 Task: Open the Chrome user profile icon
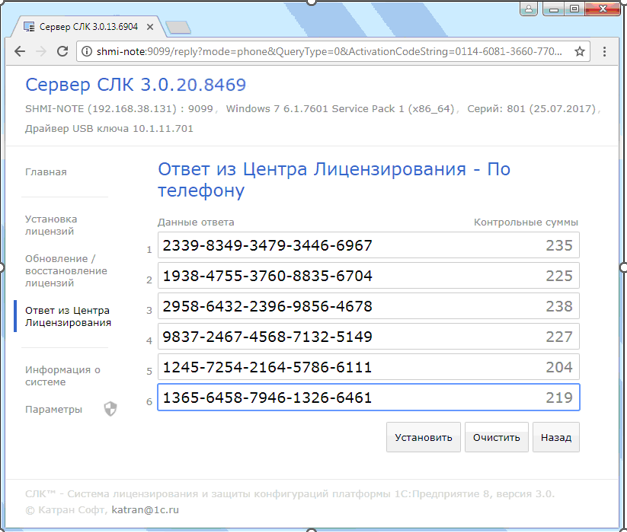point(529,9)
